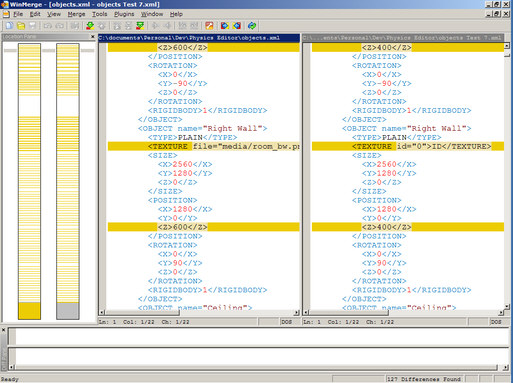Click left pane <Y>1280</Y> line
Screen dimensions: 513x383
(x=185, y=173)
